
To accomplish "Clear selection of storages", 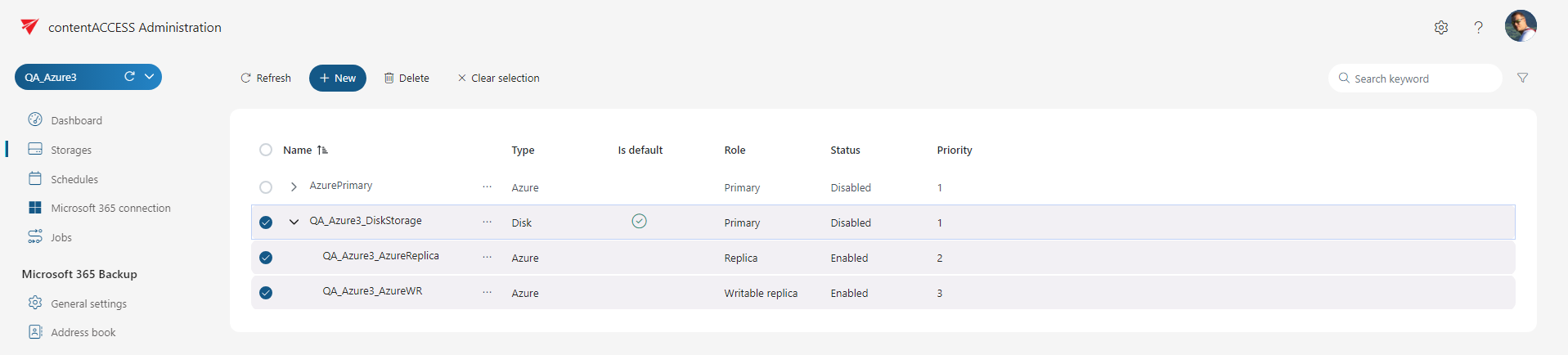I will [498, 78].
